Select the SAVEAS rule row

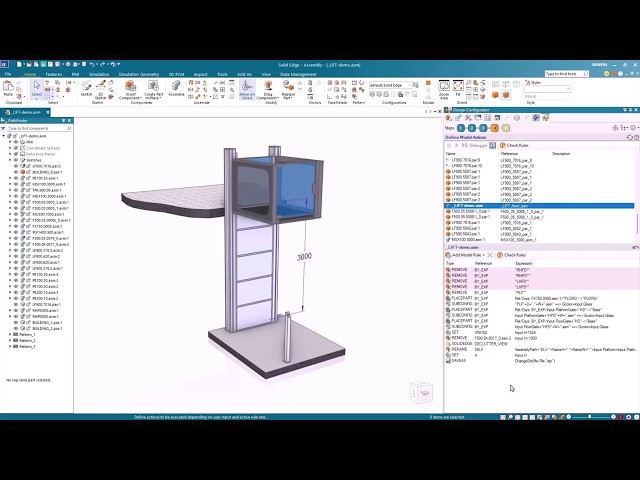click(541, 361)
